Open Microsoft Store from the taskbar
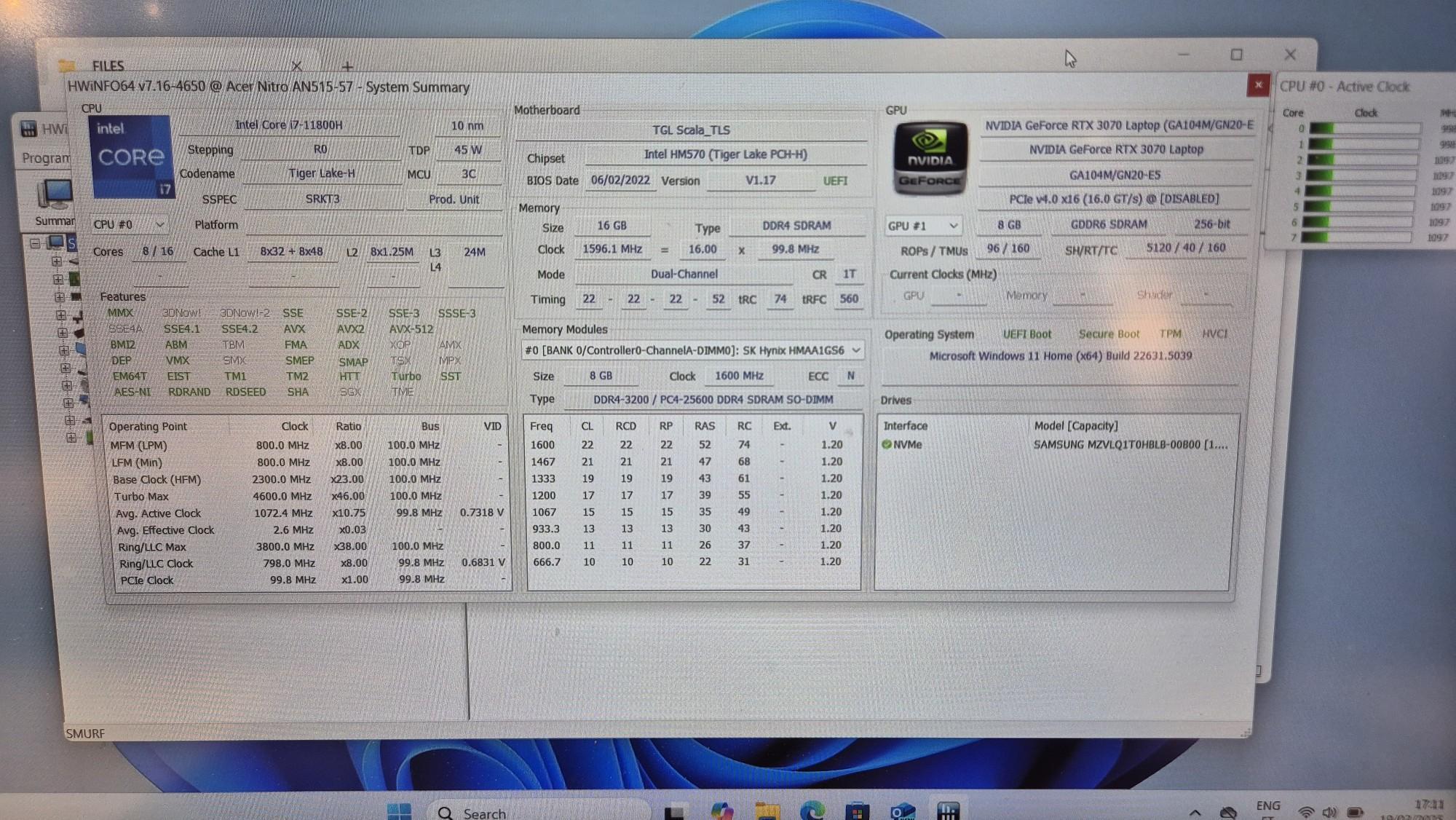The width and height of the screenshot is (1456, 820). (x=858, y=811)
